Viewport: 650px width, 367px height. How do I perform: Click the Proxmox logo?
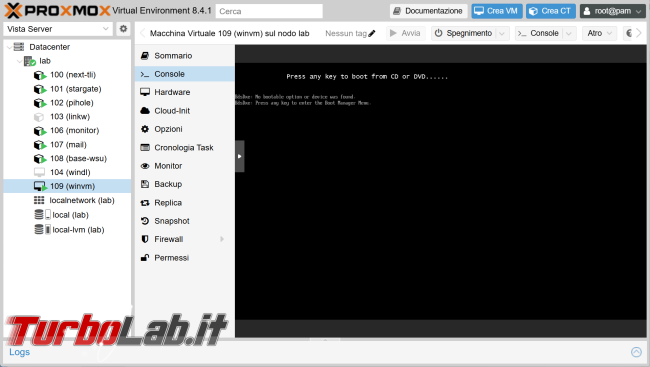pyautogui.click(x=58, y=11)
